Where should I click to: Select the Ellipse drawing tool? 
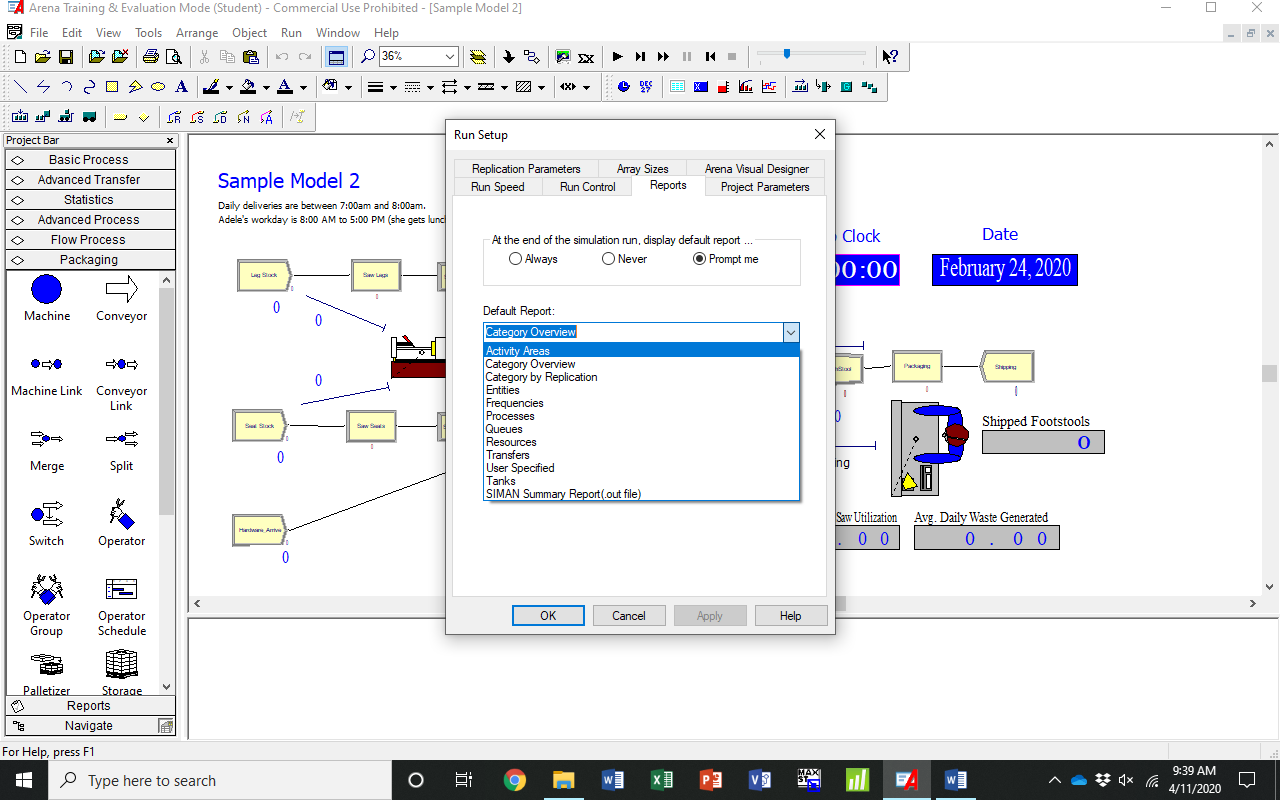point(158,87)
